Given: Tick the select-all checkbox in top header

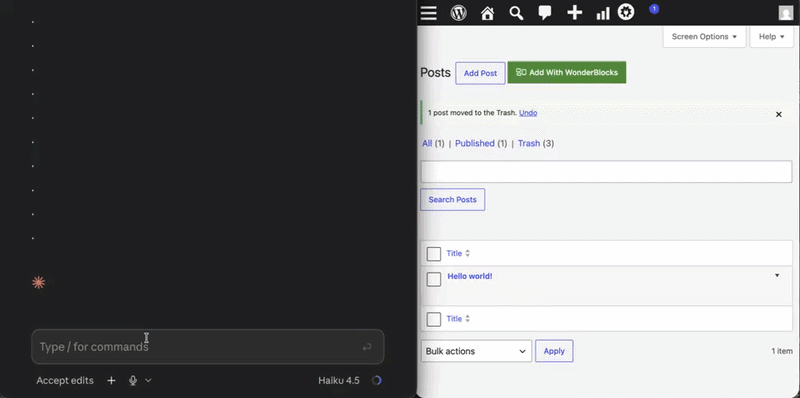Looking at the screenshot, I should pyautogui.click(x=434, y=254).
